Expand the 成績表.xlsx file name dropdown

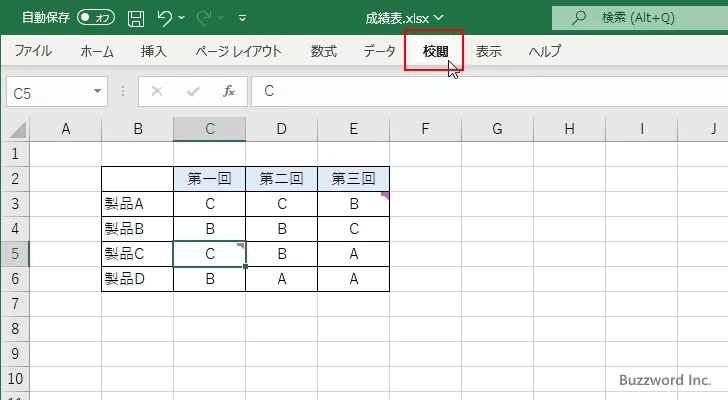pos(438,18)
